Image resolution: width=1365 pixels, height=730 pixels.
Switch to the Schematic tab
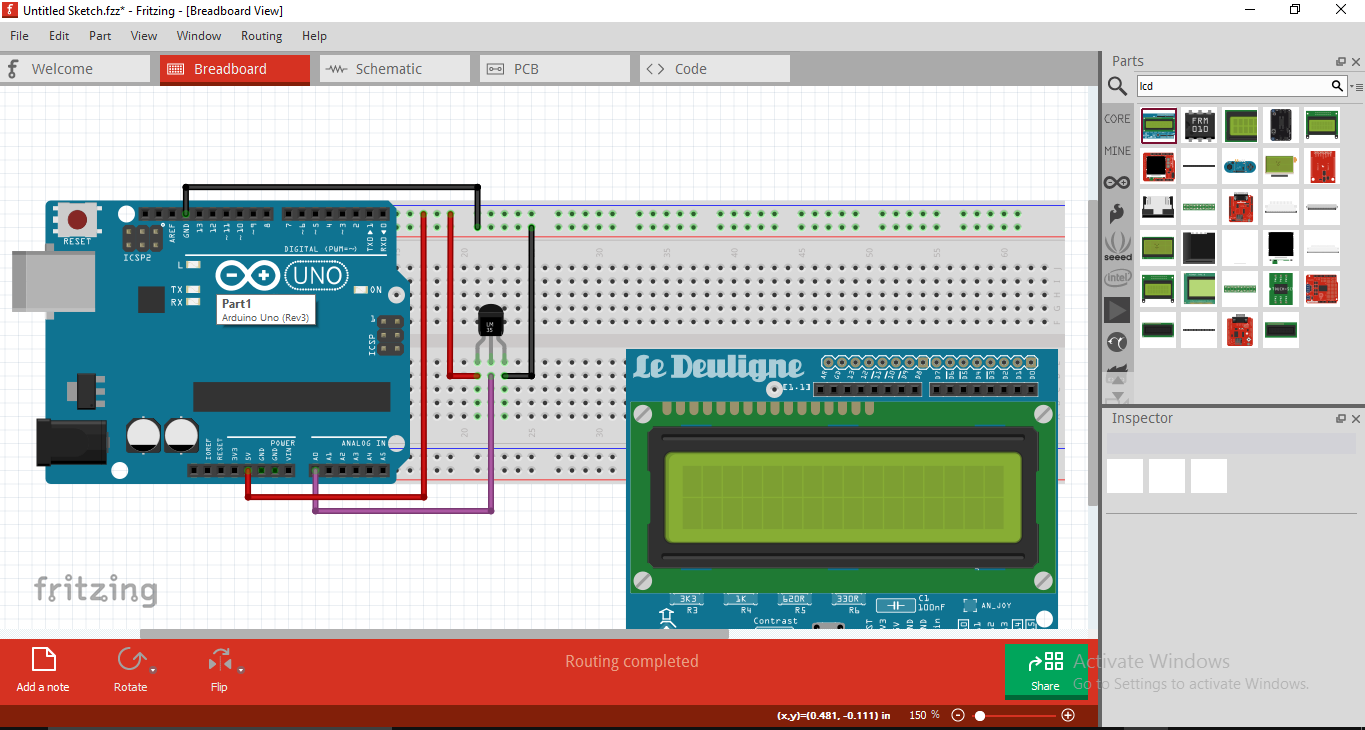pos(395,69)
